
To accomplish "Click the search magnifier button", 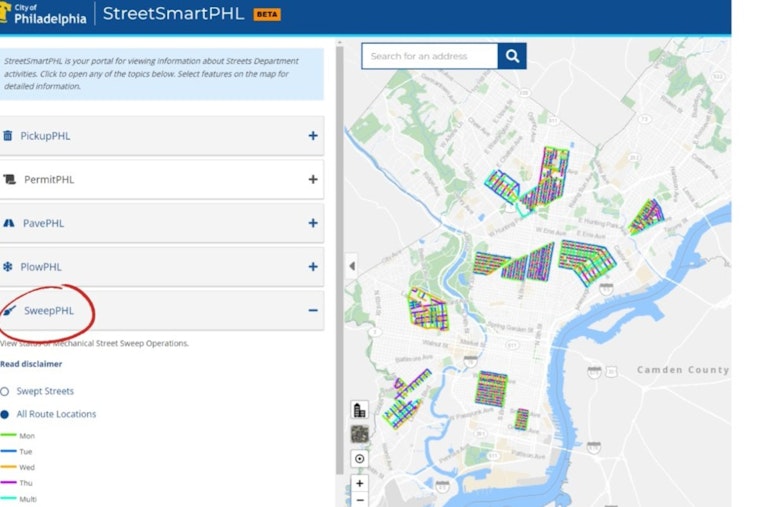I will (x=512, y=56).
